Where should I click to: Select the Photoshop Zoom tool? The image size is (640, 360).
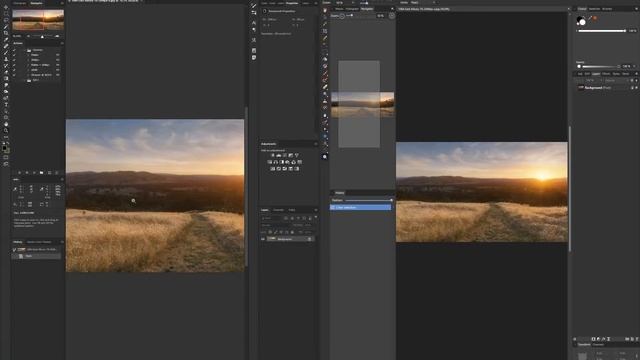coord(6,130)
